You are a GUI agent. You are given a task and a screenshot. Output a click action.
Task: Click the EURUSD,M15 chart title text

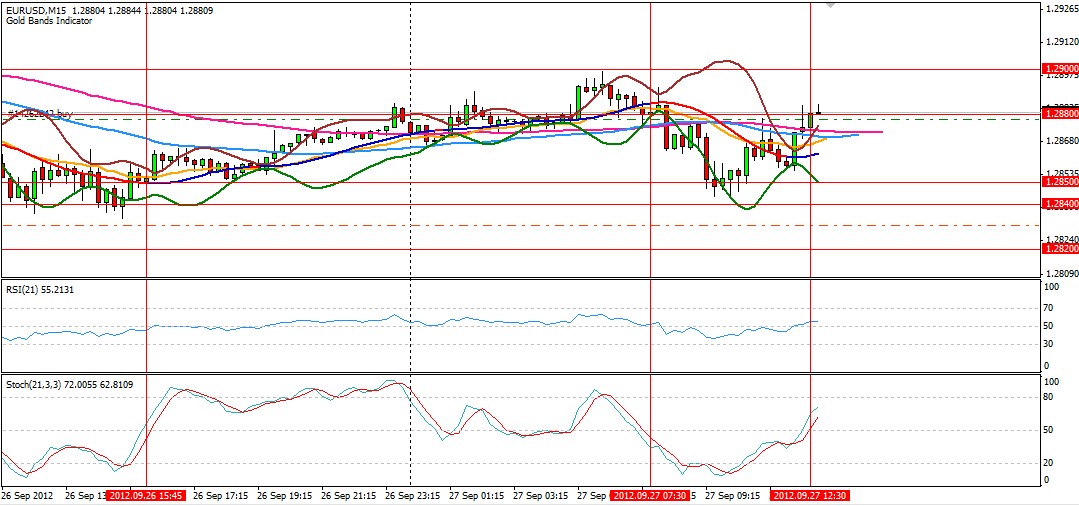(x=36, y=11)
